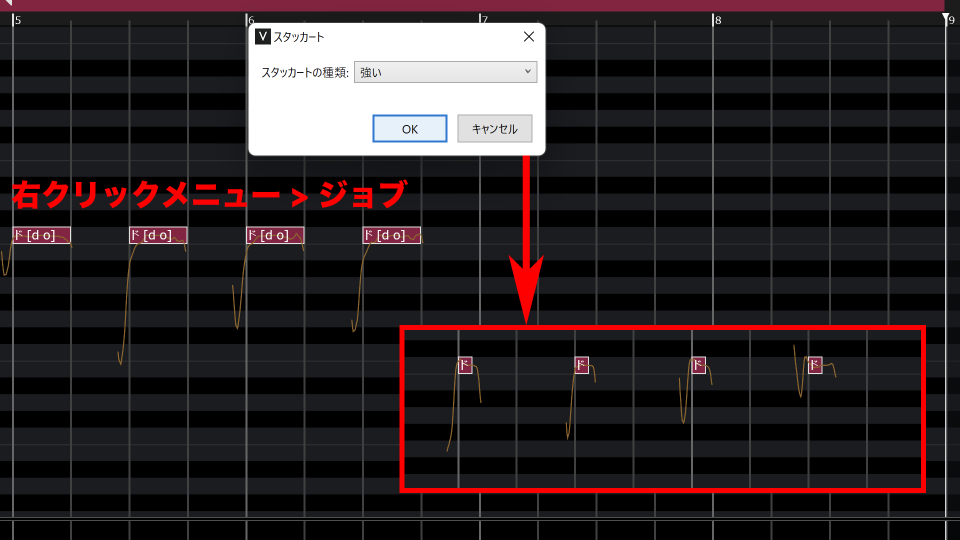The image size is (960, 540).
Task: Jump to measure 6 on the ruler
Action: [x=250, y=20]
